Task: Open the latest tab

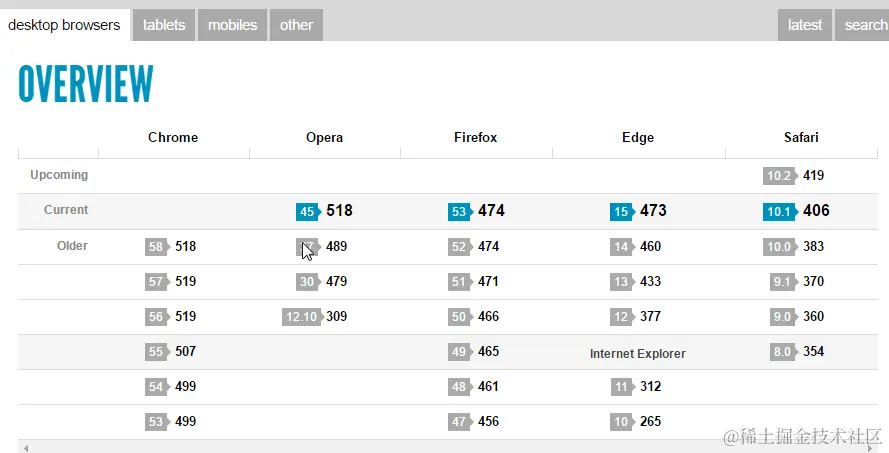Action: pos(805,25)
